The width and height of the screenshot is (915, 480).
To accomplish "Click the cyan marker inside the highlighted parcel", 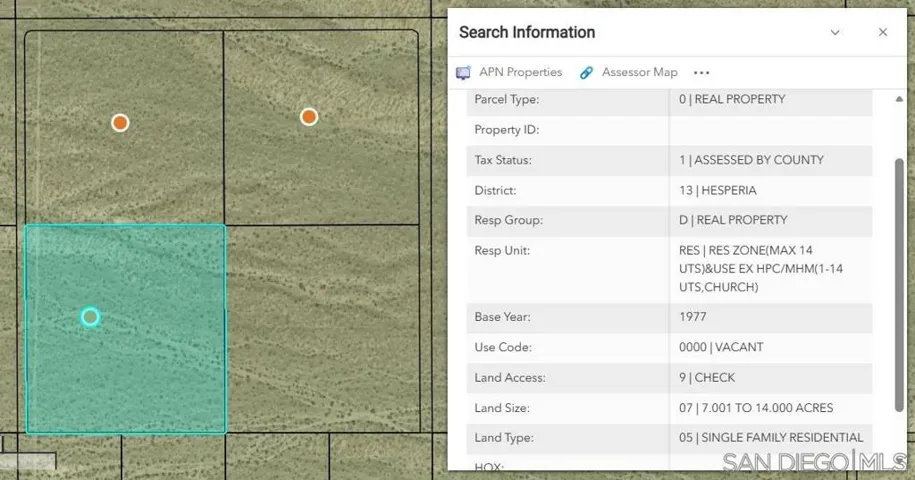I will click(90, 317).
